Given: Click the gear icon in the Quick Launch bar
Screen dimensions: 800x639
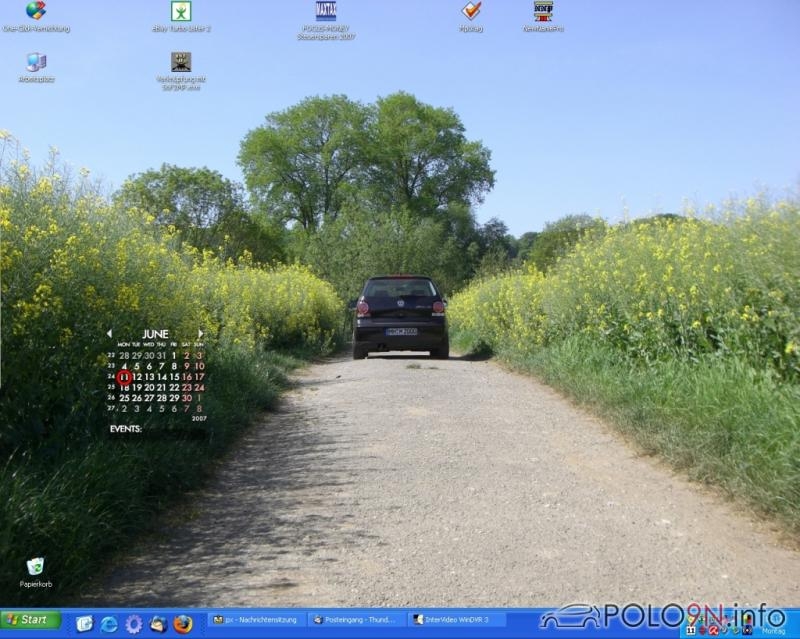Looking at the screenshot, I should pyautogui.click(x=134, y=624).
